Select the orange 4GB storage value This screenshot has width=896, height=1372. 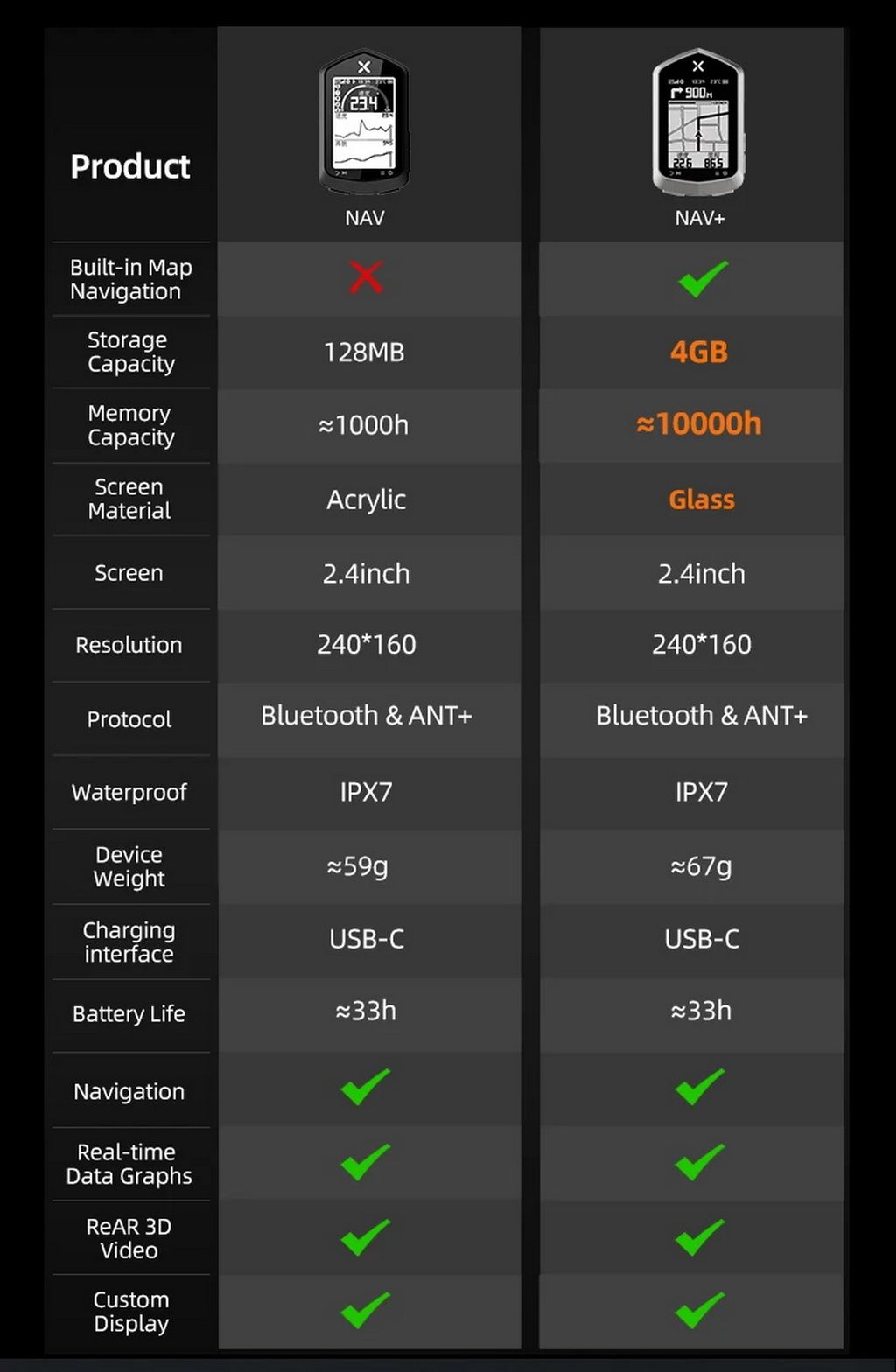point(699,352)
